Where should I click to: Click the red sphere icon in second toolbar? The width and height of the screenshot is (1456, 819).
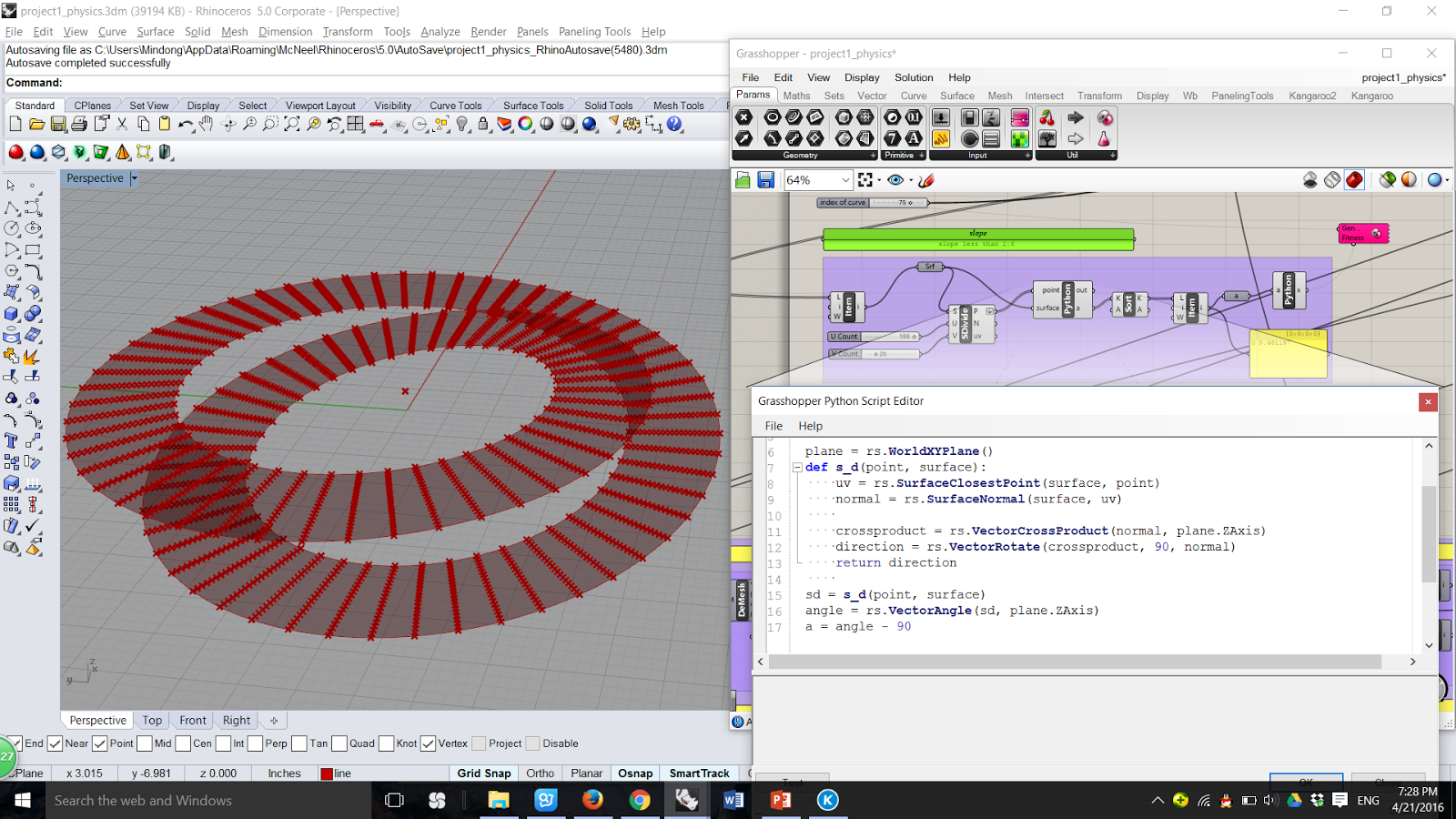(x=15, y=152)
